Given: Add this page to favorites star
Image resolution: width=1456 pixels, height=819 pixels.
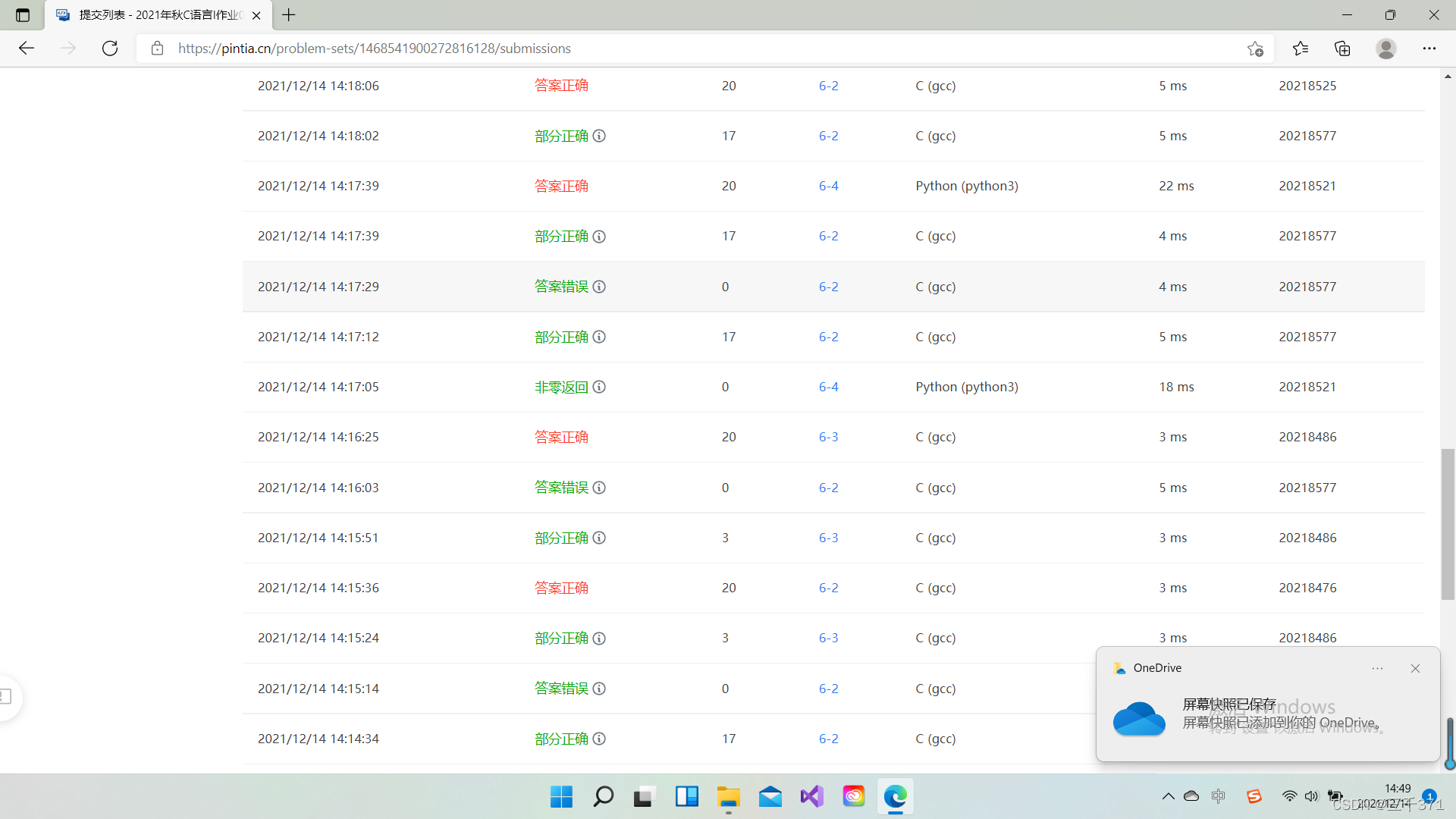Looking at the screenshot, I should pyautogui.click(x=1255, y=49).
